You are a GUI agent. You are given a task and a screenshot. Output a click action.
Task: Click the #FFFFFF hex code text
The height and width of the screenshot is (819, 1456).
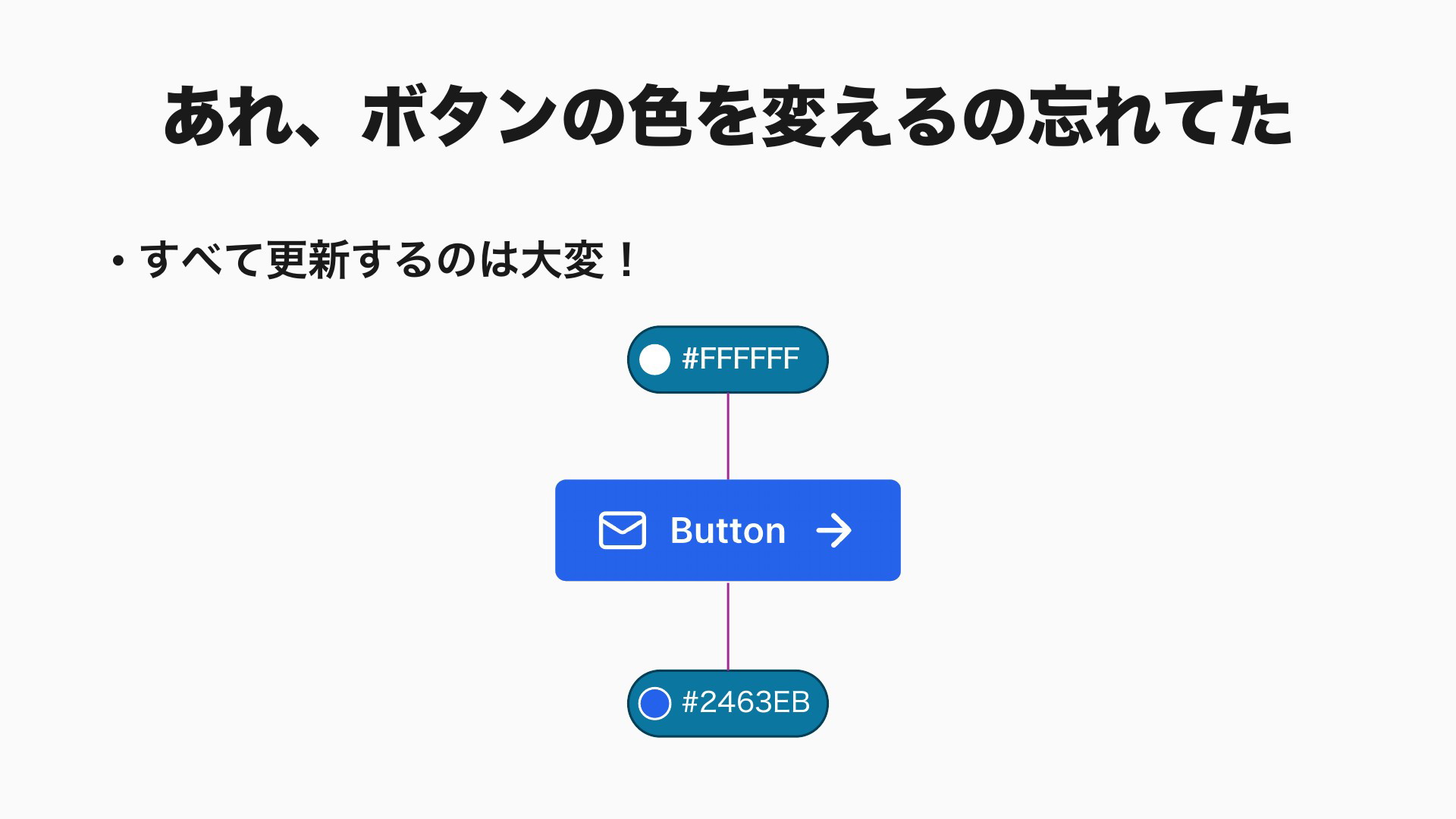(x=741, y=359)
